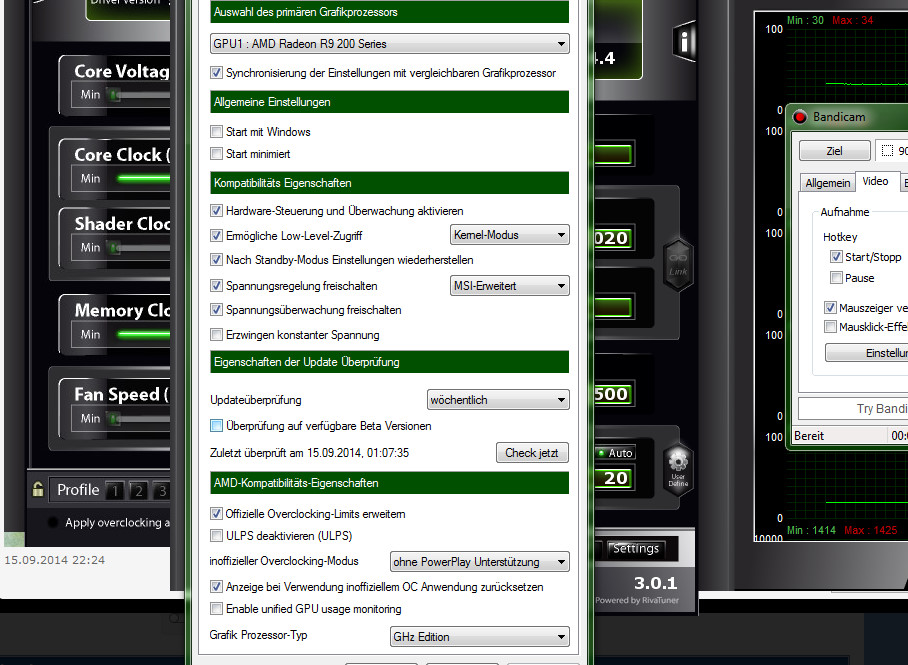Open the GHz Edition processor type dropdown

pyautogui.click(x=480, y=637)
